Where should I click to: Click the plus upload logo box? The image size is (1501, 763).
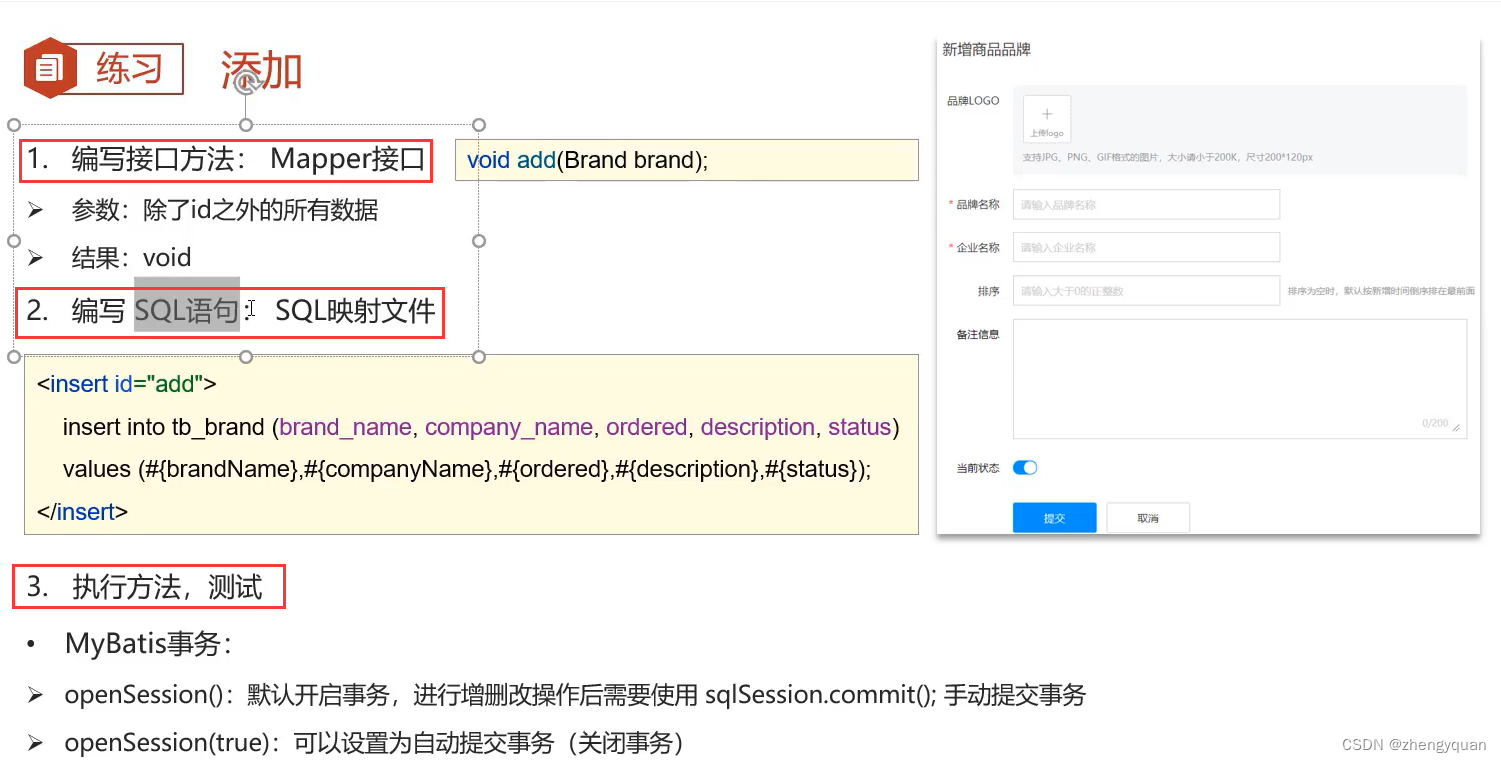point(1047,121)
